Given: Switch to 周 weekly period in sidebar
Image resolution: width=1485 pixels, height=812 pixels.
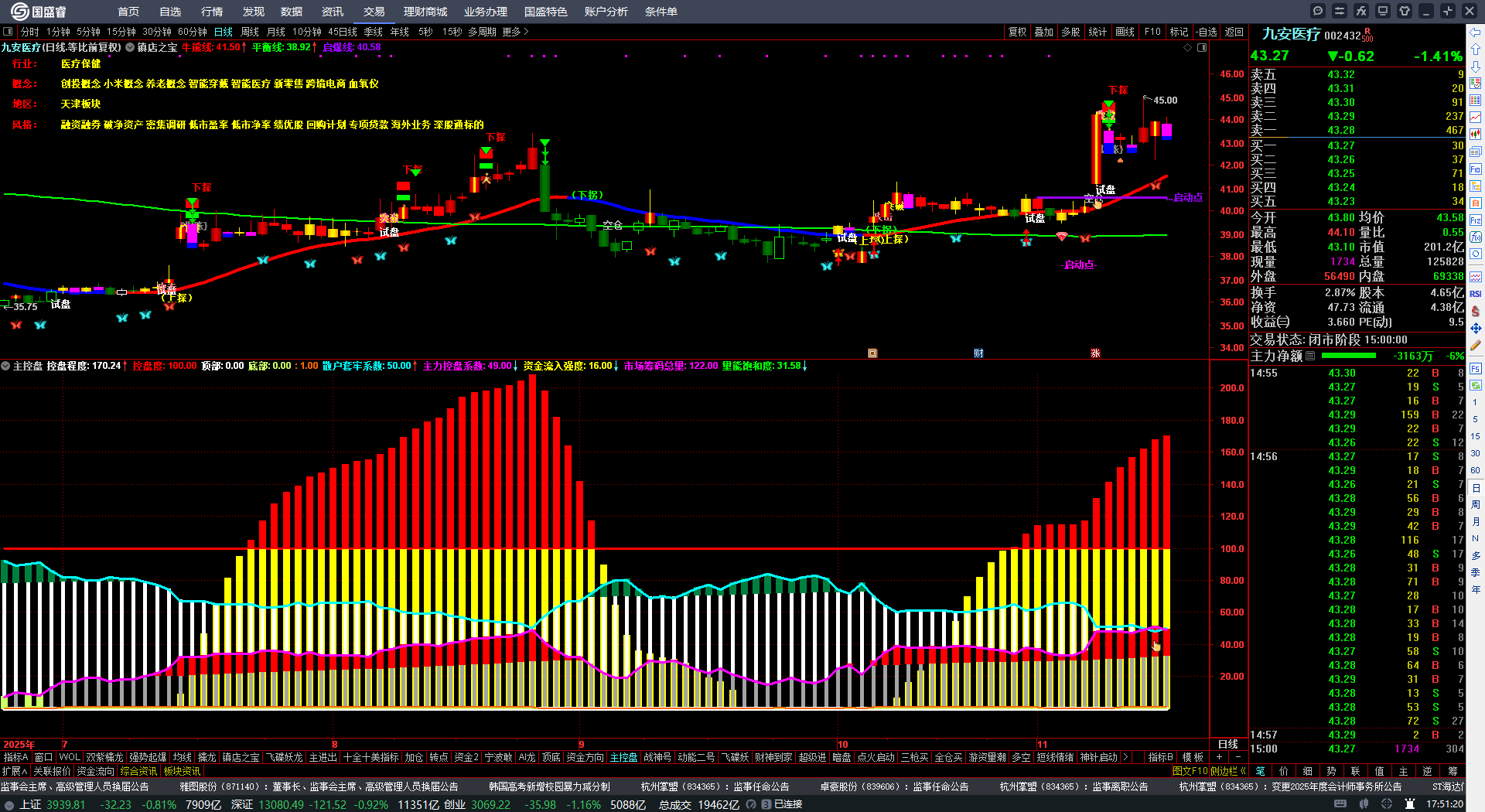Looking at the screenshot, I should [x=1476, y=505].
